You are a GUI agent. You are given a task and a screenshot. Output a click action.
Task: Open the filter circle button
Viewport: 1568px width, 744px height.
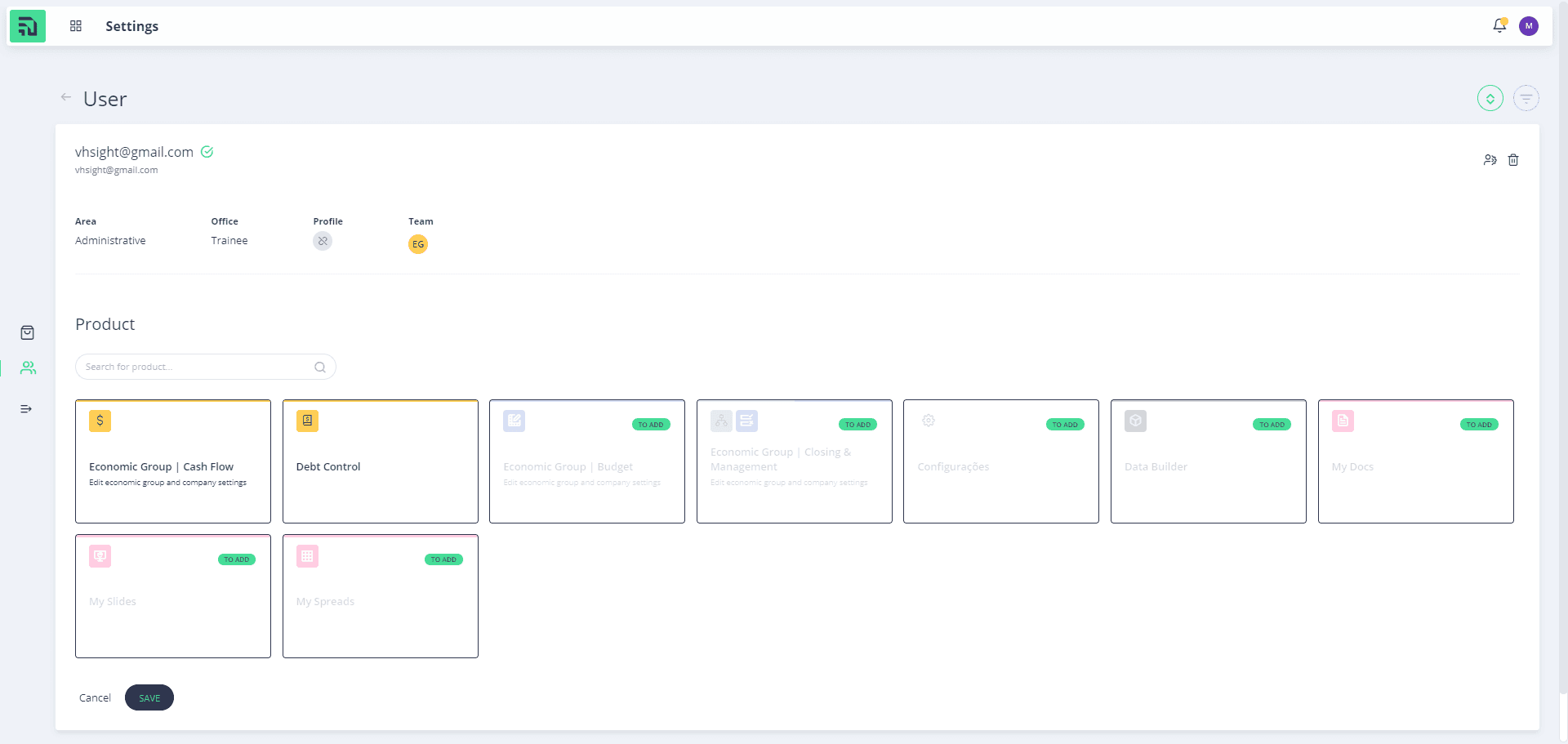tap(1526, 99)
